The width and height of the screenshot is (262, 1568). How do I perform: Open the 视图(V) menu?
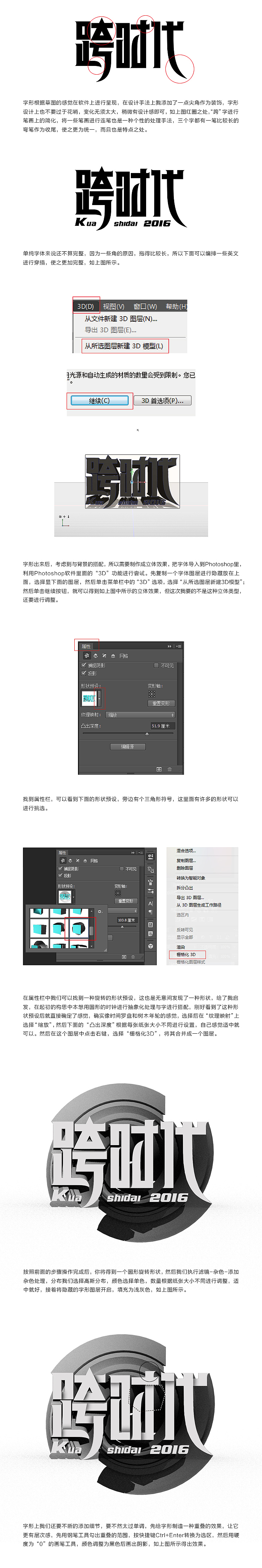pyautogui.click(x=113, y=306)
